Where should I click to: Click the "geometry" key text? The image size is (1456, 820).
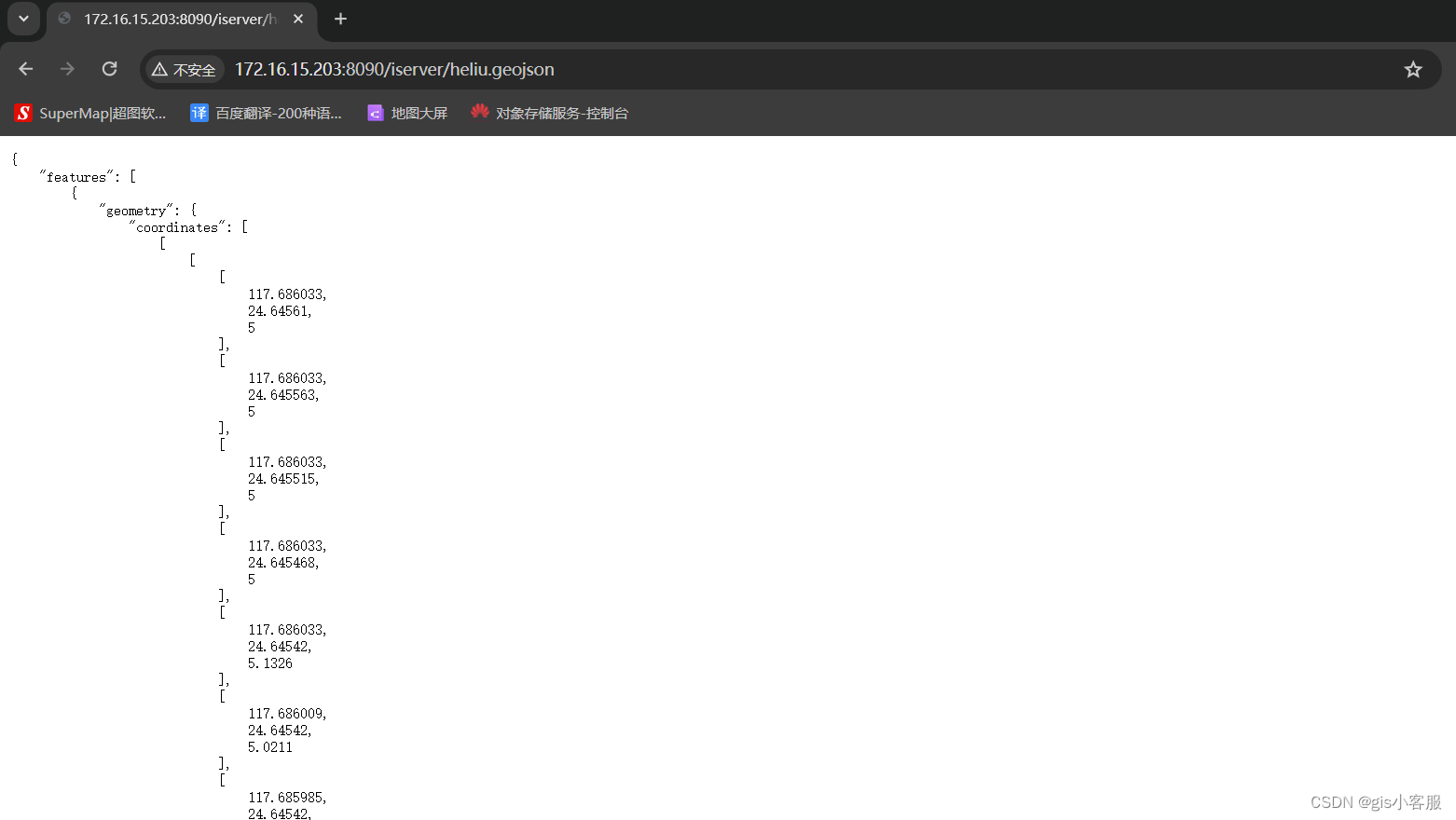point(136,211)
